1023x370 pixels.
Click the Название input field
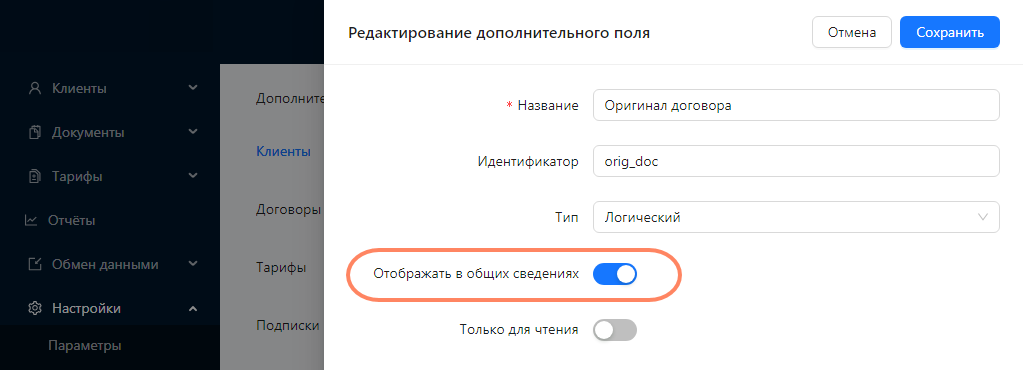coord(796,105)
